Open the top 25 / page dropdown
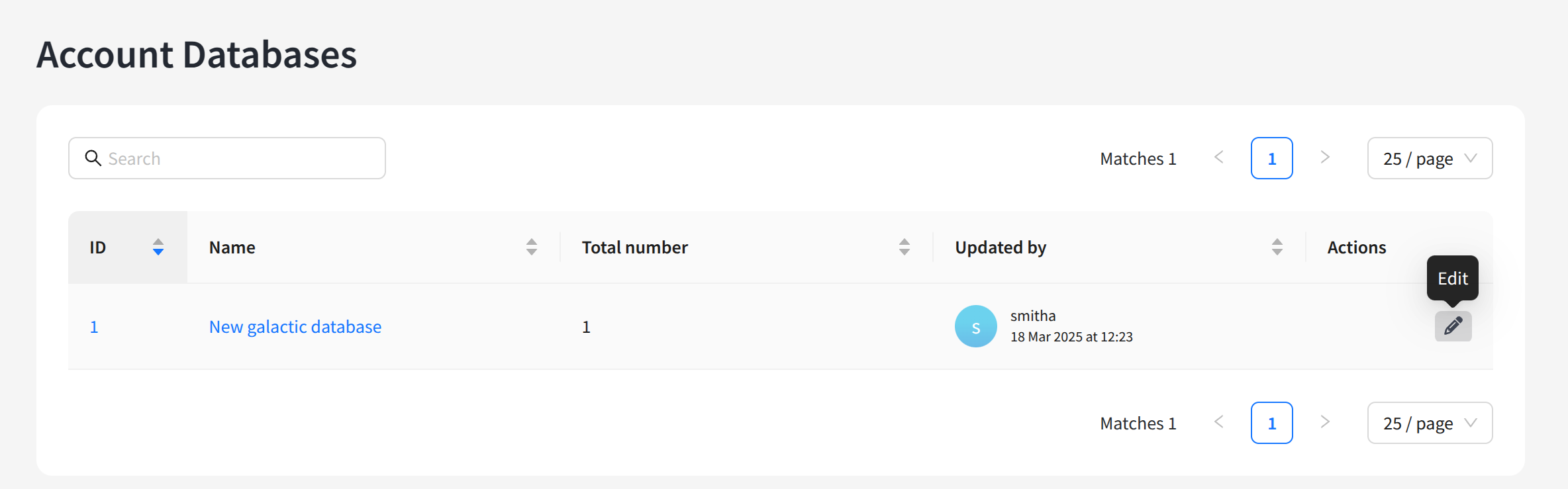The image size is (1568, 489). point(1430,158)
